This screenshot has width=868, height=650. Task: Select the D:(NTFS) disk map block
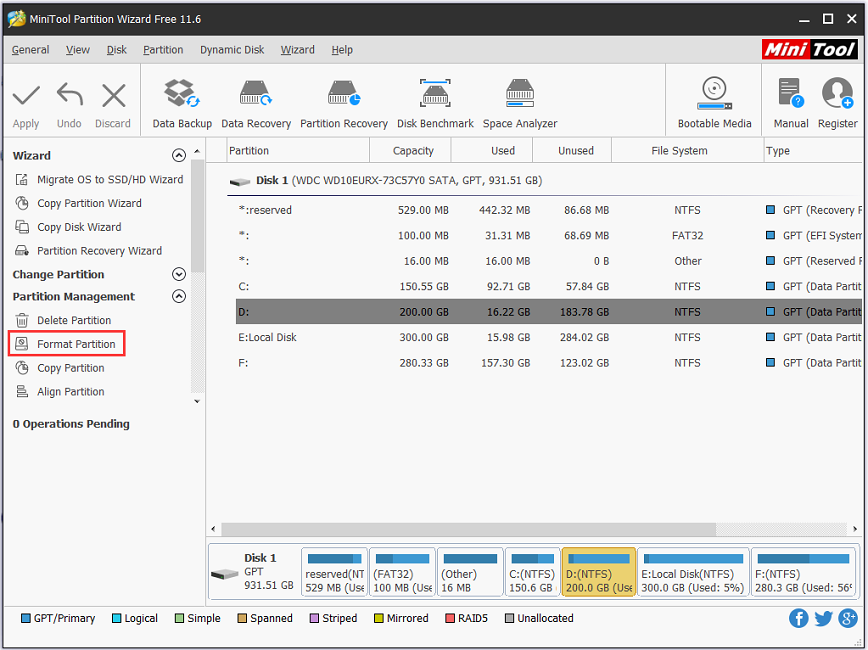click(598, 572)
